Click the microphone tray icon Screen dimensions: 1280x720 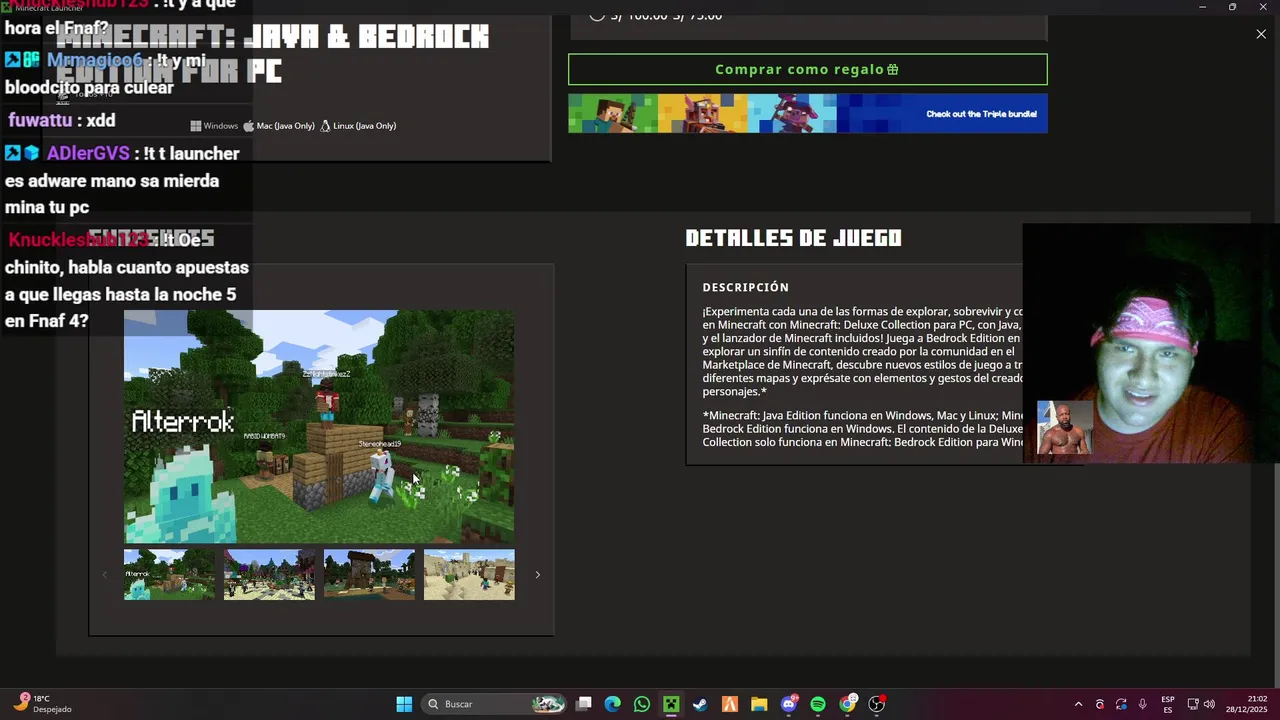1142,704
